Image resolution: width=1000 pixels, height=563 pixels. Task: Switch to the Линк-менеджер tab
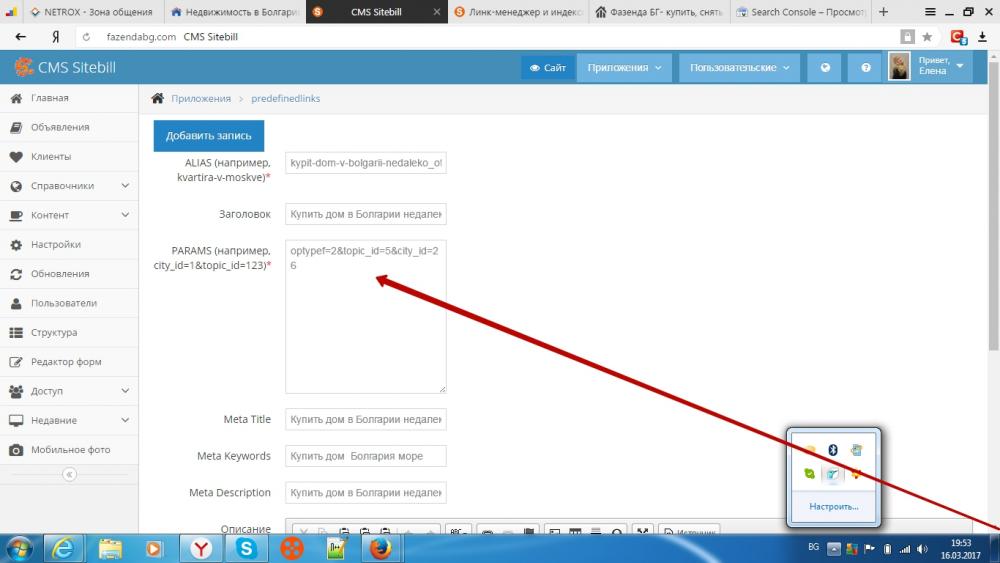coord(518,11)
